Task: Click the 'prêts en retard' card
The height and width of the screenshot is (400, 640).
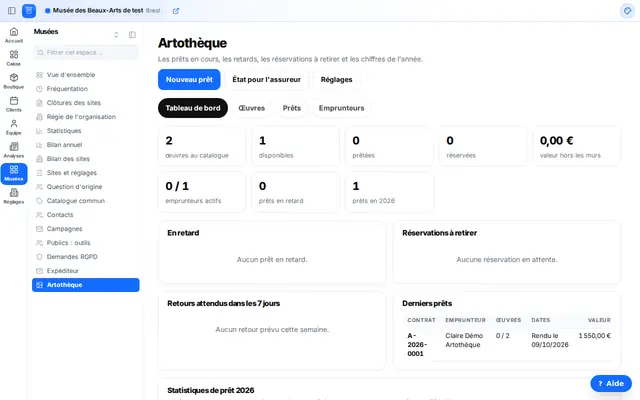Action: (296, 192)
